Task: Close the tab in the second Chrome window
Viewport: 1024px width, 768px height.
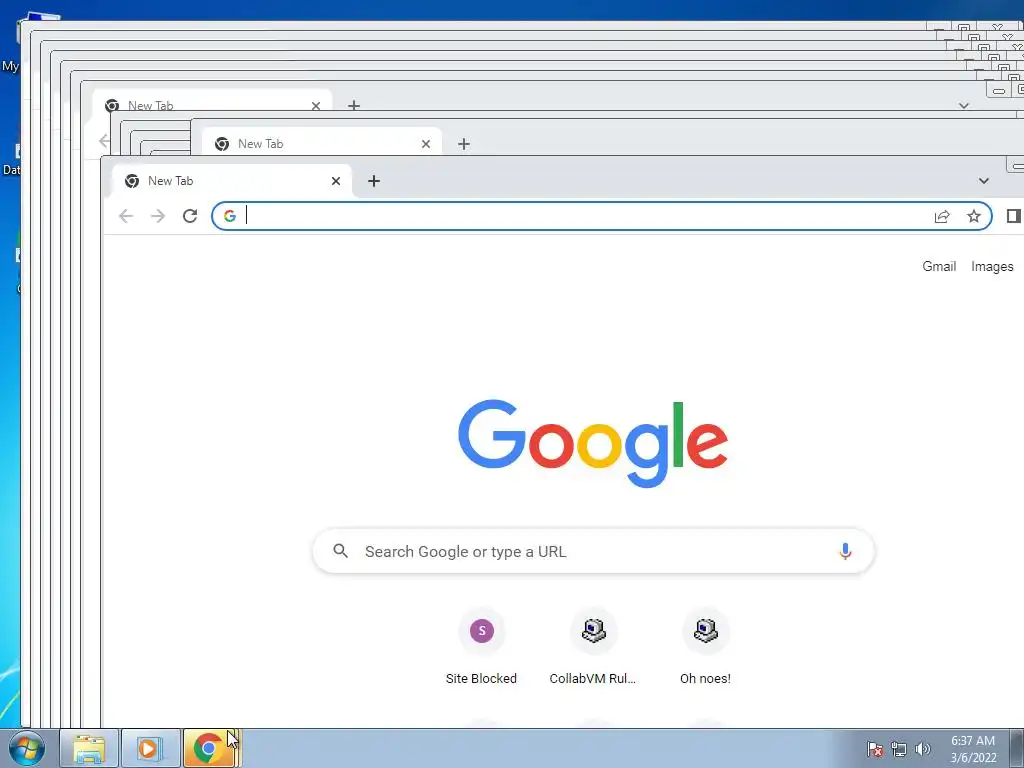Action: tap(426, 144)
